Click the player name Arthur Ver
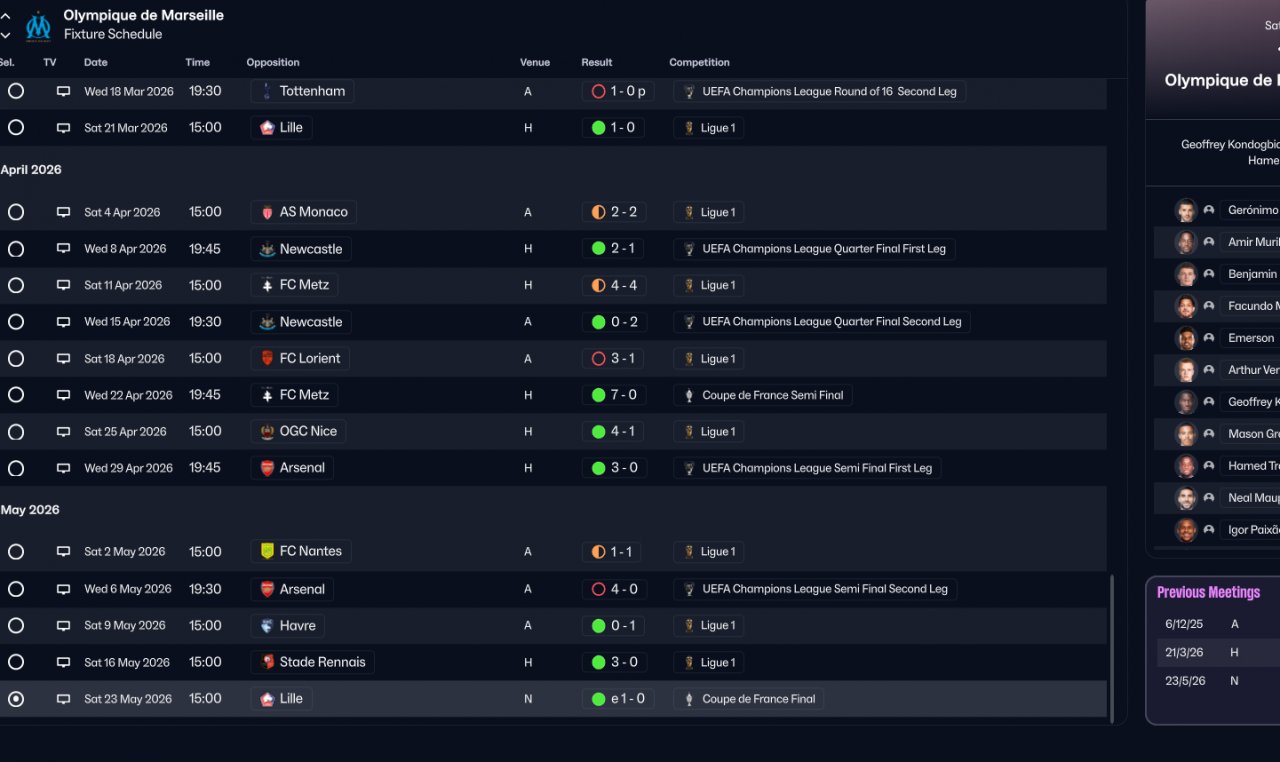The image size is (1280, 762). 1253,370
